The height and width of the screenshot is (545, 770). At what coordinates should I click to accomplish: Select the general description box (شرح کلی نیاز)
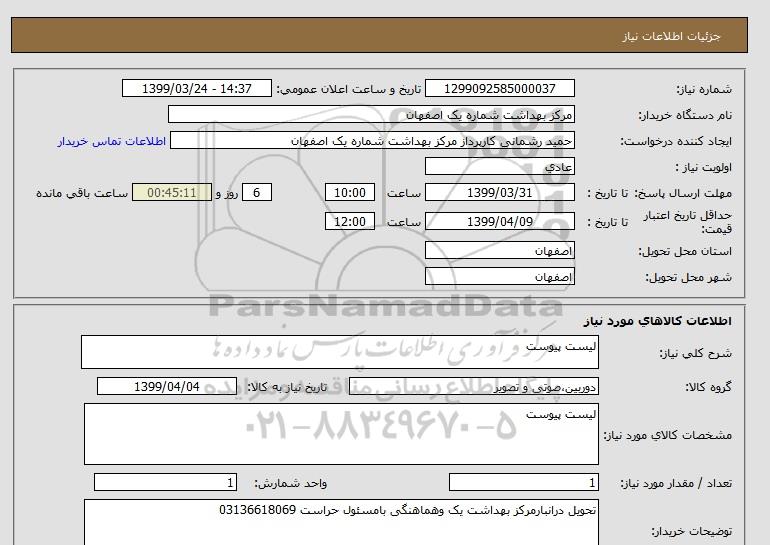pos(340,352)
